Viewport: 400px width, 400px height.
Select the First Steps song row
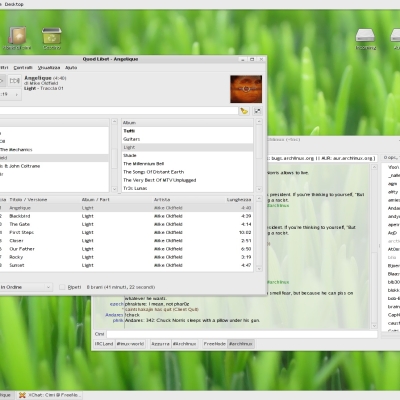pyautogui.click(x=126, y=232)
